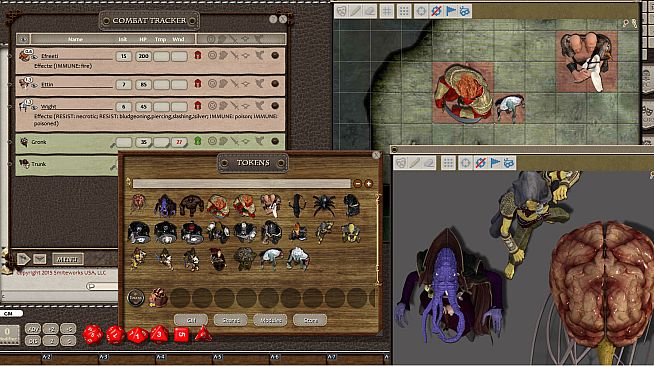Click the search field in the Tokens window

click(x=241, y=183)
